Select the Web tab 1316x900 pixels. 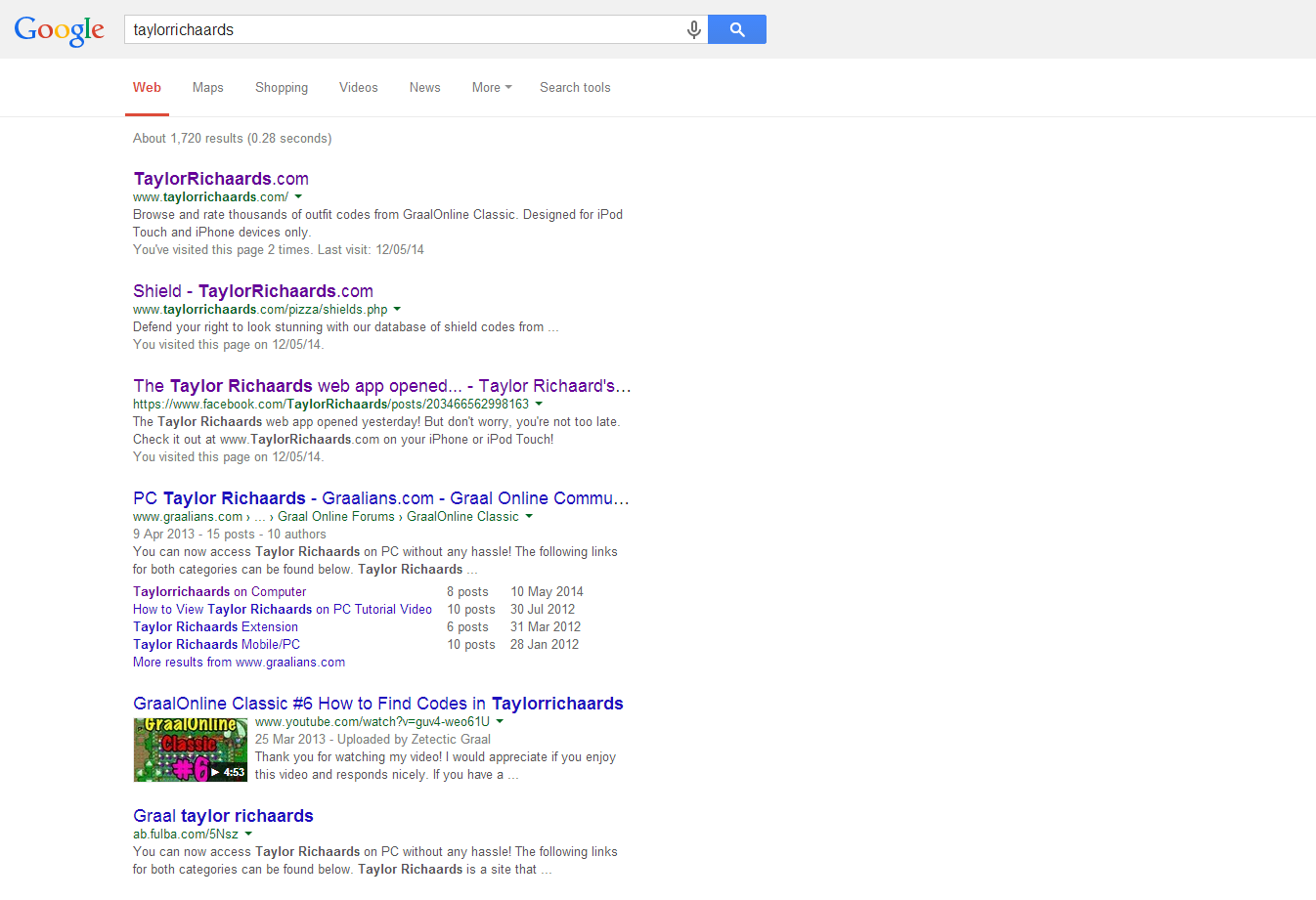(x=147, y=88)
